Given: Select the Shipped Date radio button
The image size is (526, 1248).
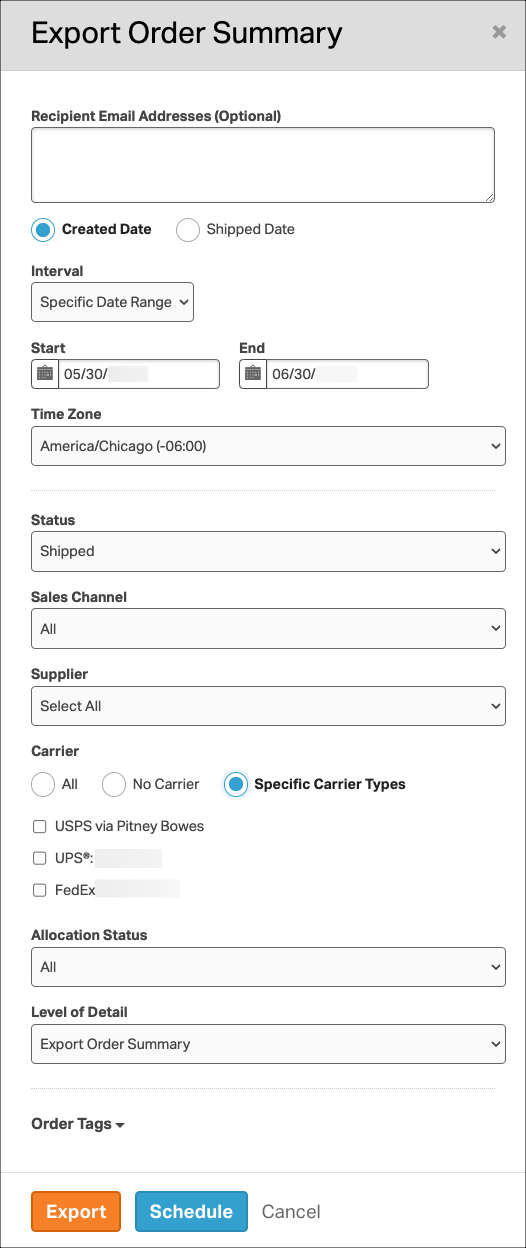Looking at the screenshot, I should [188, 230].
